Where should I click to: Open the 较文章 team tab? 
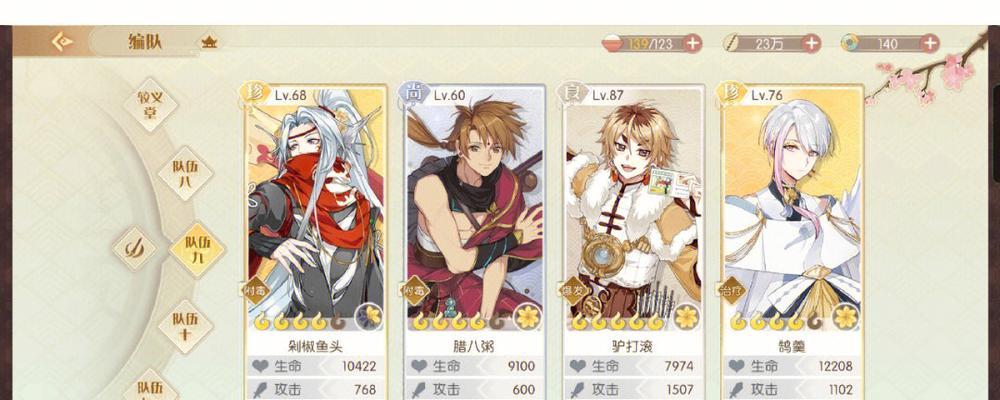click(x=150, y=104)
